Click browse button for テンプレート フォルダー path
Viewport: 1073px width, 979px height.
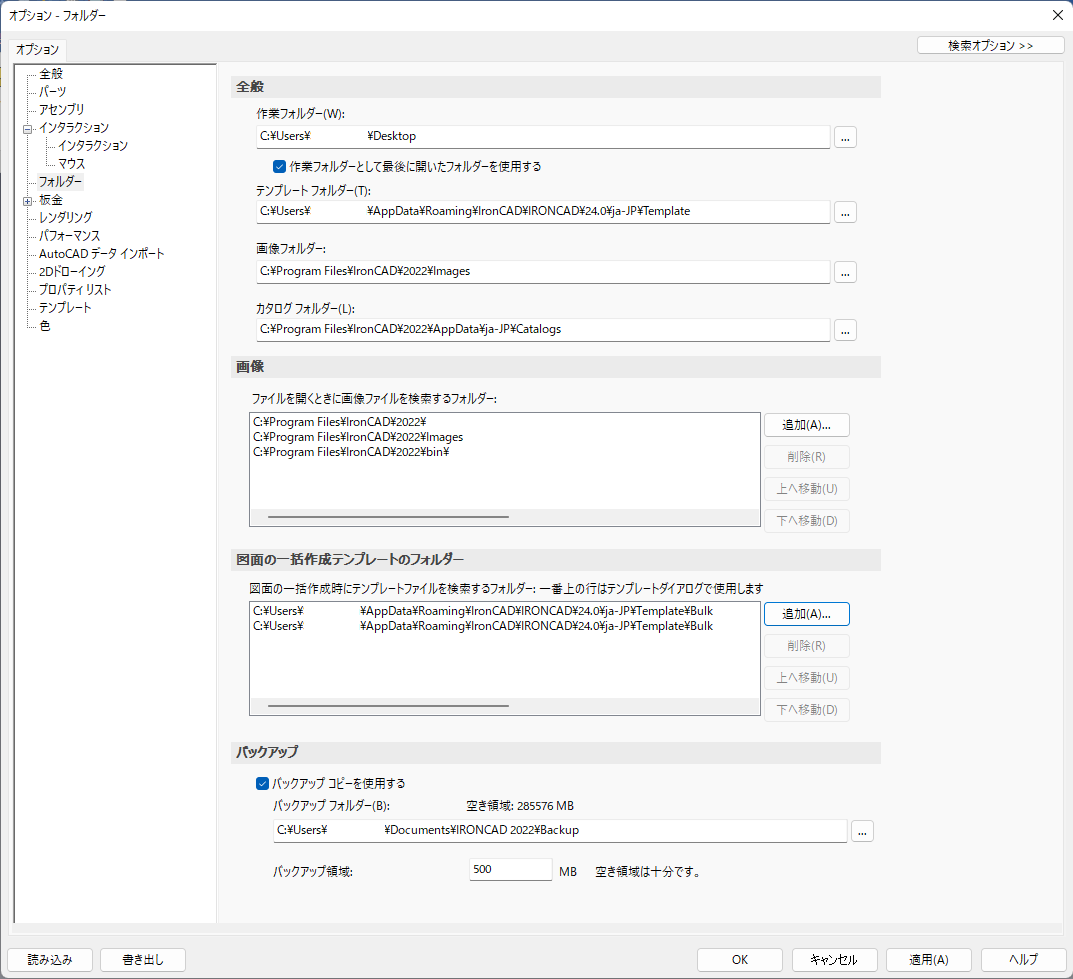[x=845, y=212]
